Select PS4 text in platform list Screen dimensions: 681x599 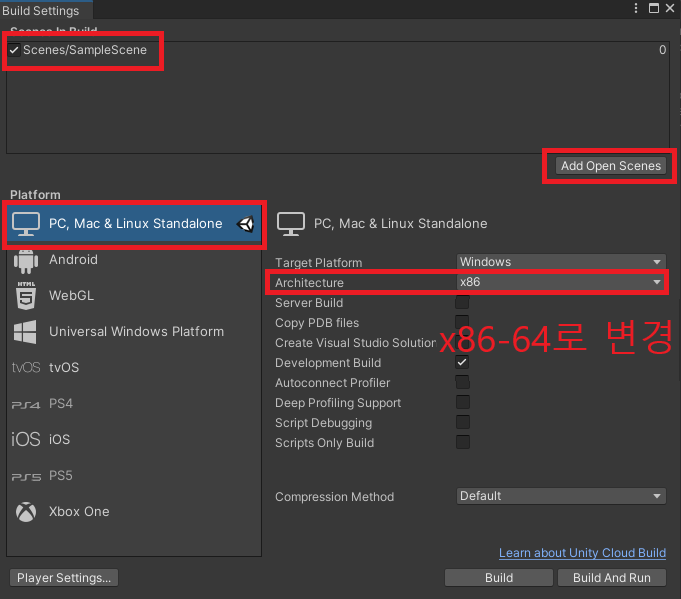tap(61, 404)
